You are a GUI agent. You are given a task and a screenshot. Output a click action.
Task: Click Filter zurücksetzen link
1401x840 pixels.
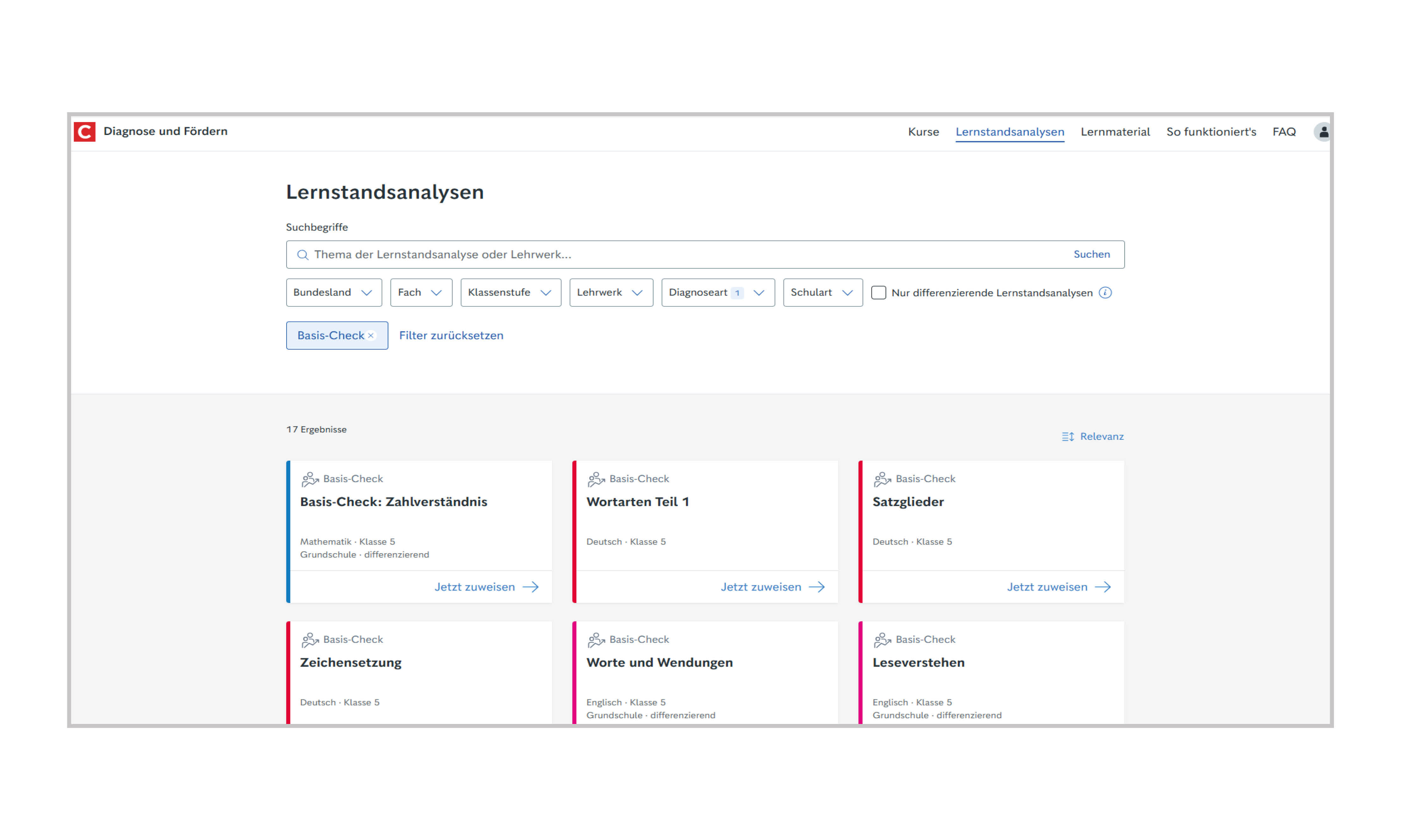(451, 336)
